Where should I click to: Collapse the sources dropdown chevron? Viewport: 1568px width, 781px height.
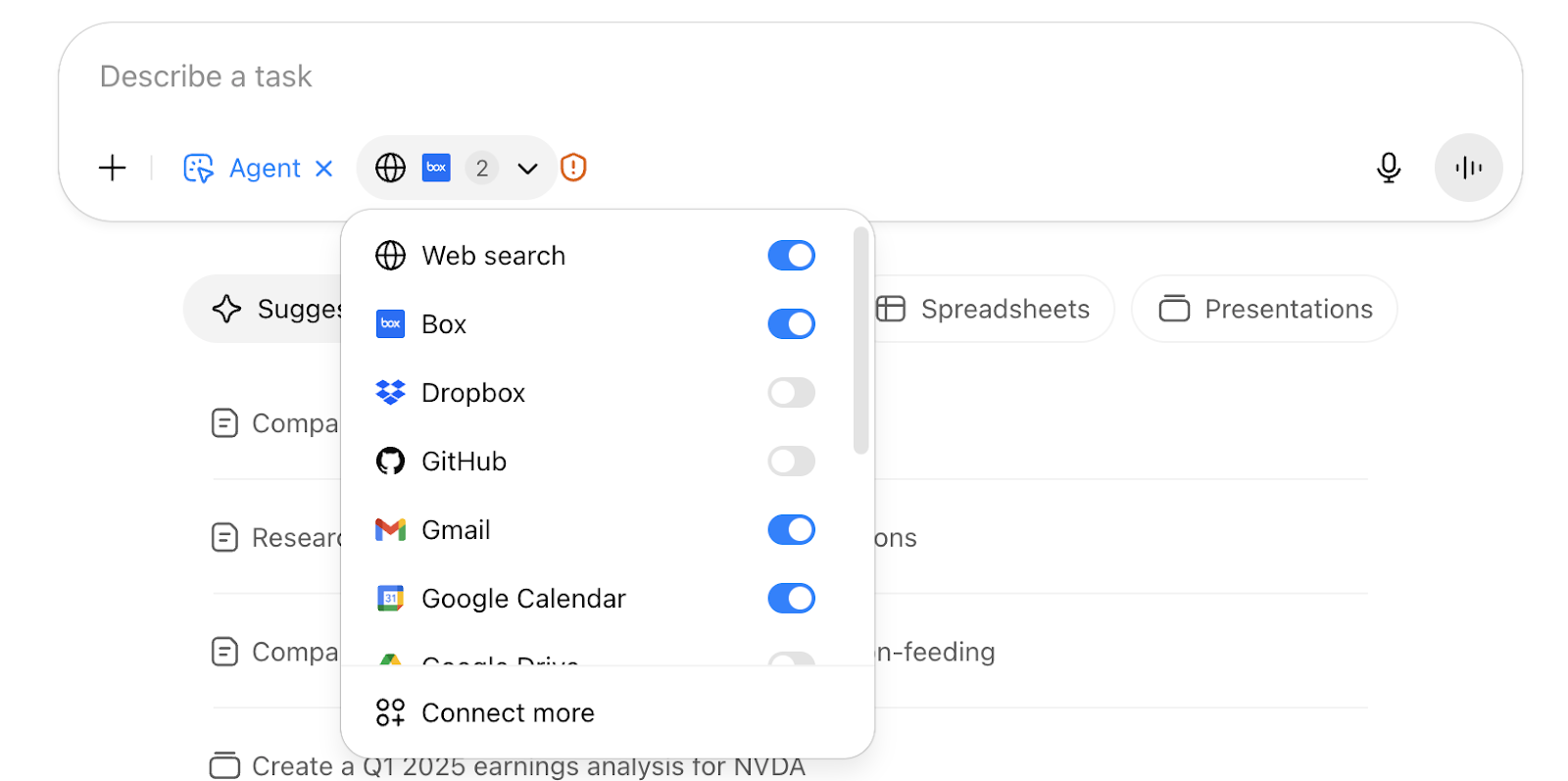click(527, 169)
